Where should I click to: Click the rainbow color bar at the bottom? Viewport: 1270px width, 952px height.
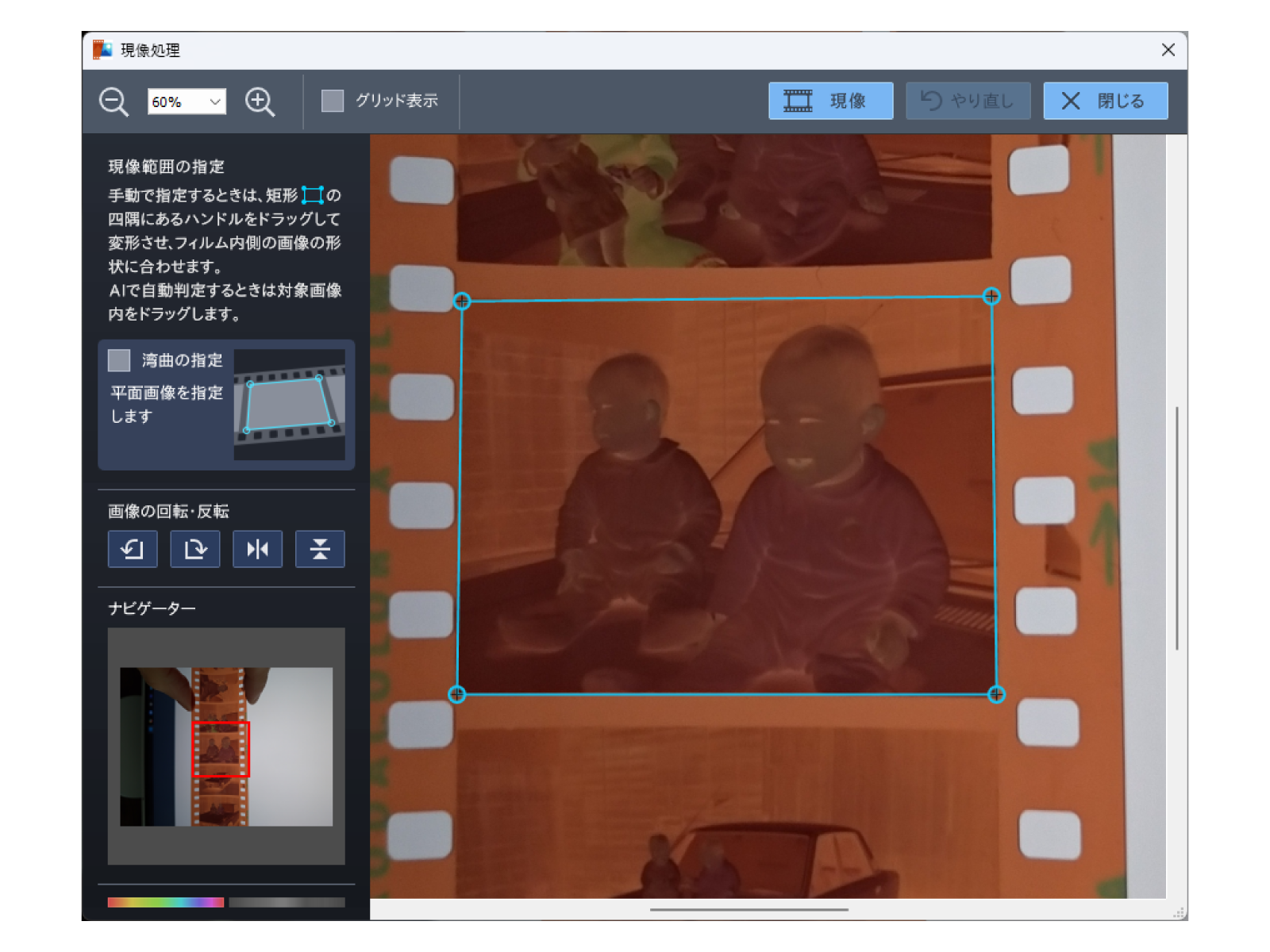(165, 902)
